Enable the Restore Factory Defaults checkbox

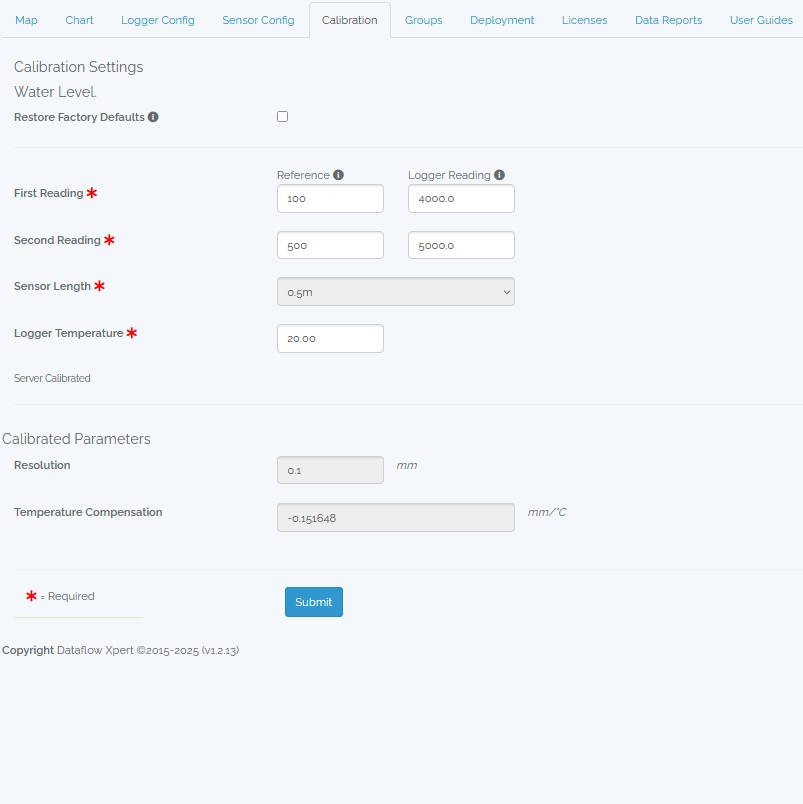(282, 117)
